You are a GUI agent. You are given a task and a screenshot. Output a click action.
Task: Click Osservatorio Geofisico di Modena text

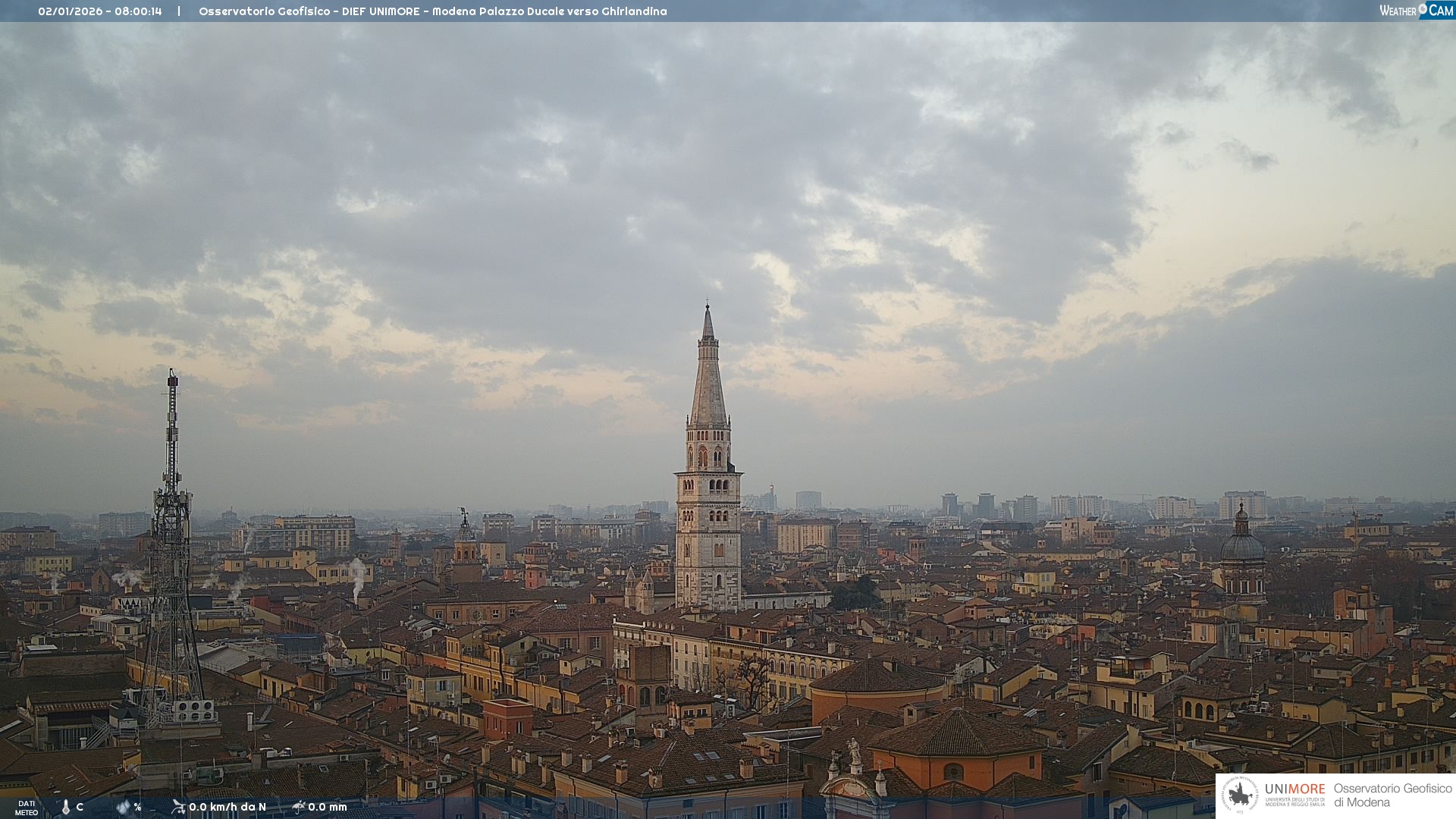tap(1392, 795)
